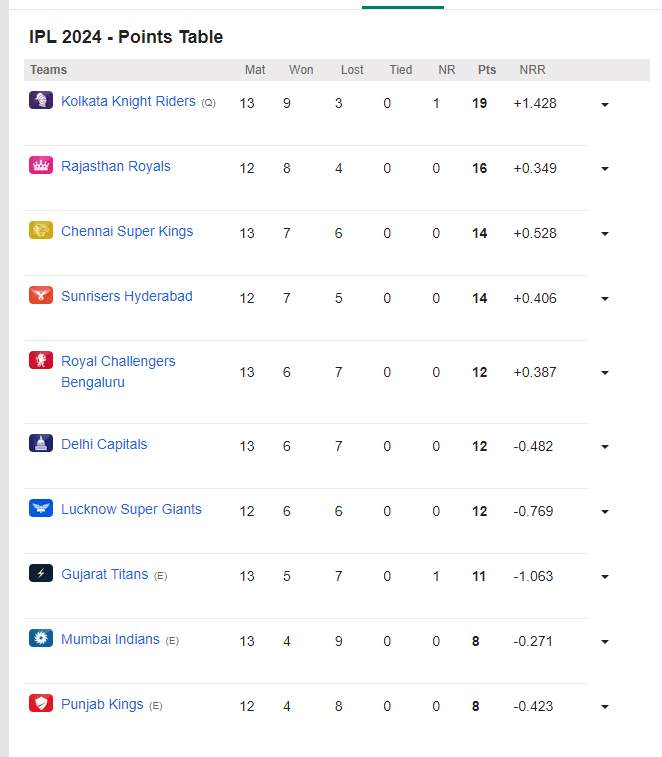Expand Punjab Kings row details arrow
662x757 pixels.
(605, 707)
